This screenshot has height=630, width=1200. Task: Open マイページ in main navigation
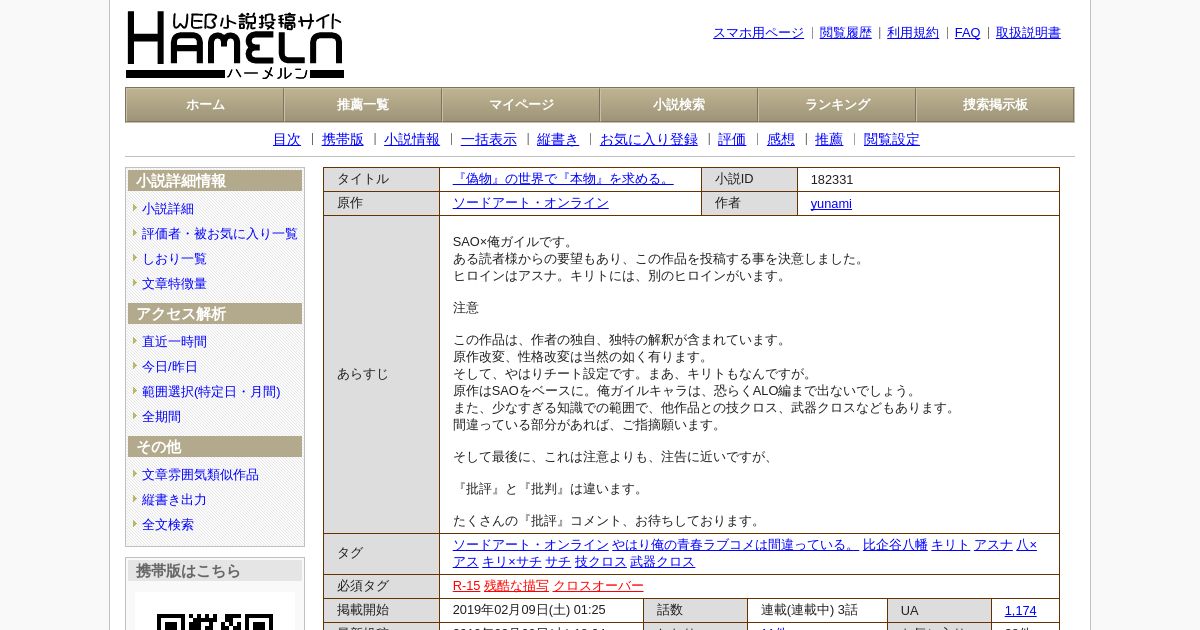pos(521,105)
